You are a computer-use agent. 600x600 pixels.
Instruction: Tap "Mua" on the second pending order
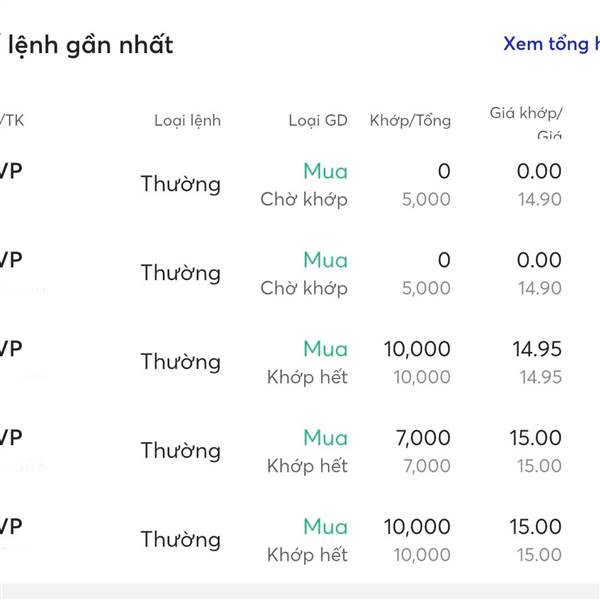coord(325,260)
